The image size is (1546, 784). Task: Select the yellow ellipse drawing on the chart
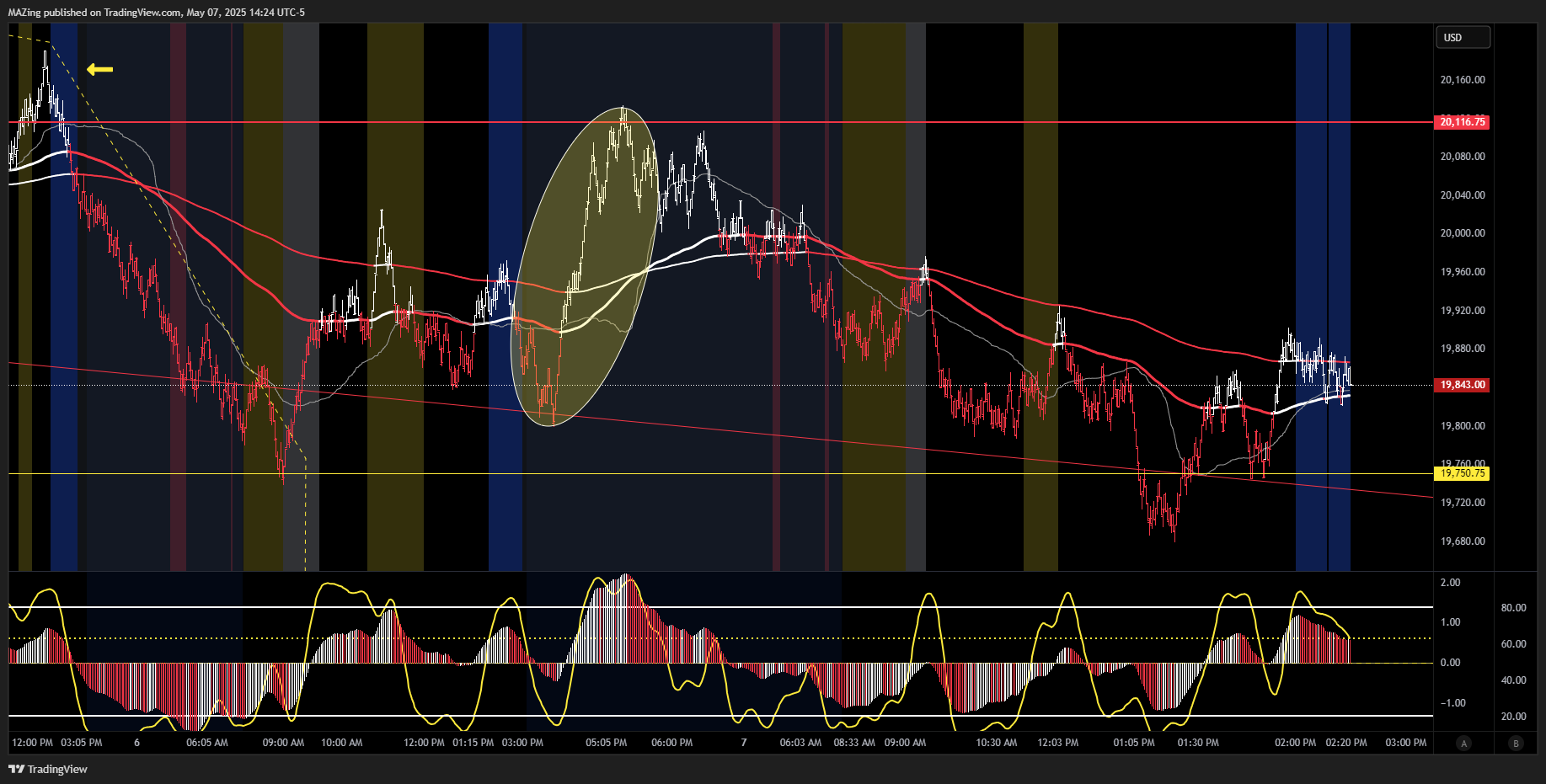(583, 266)
